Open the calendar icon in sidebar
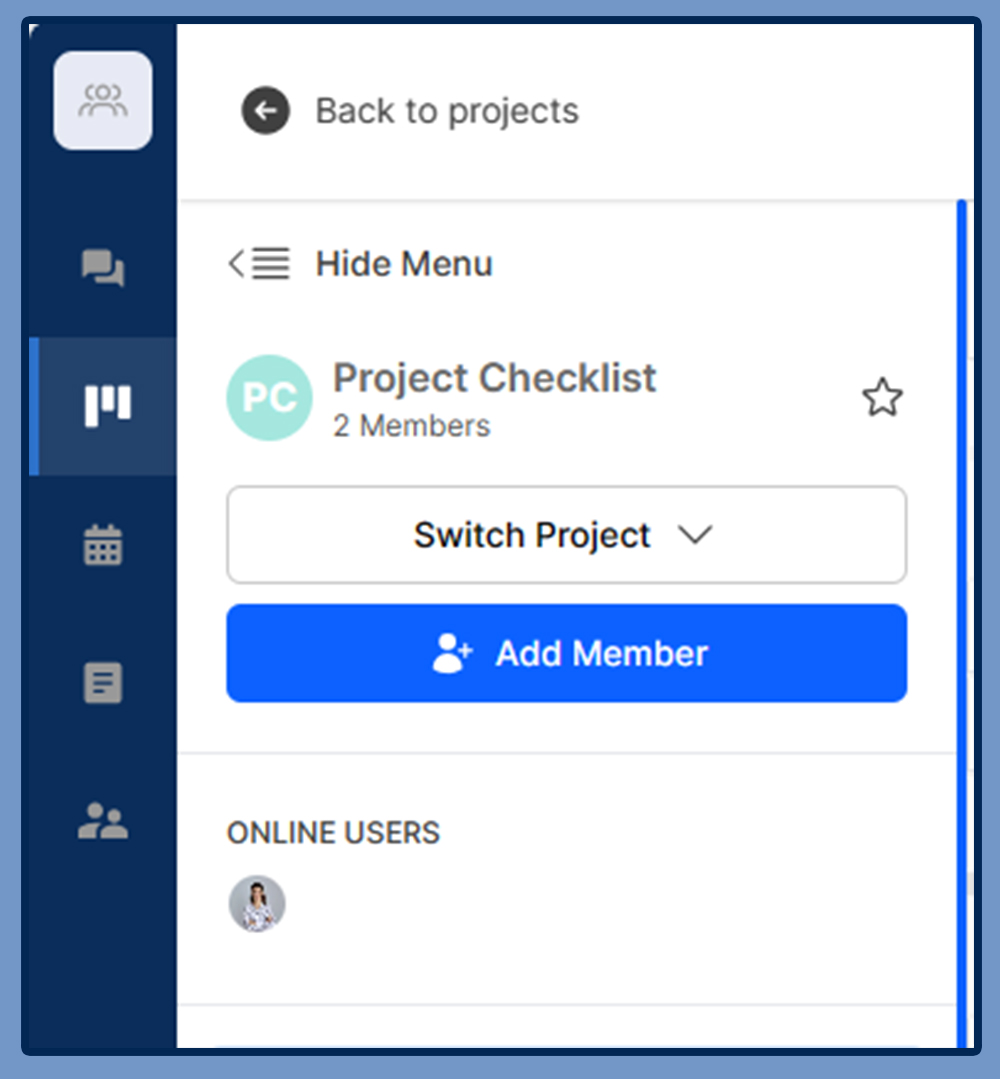The image size is (1000, 1079). coord(103,545)
